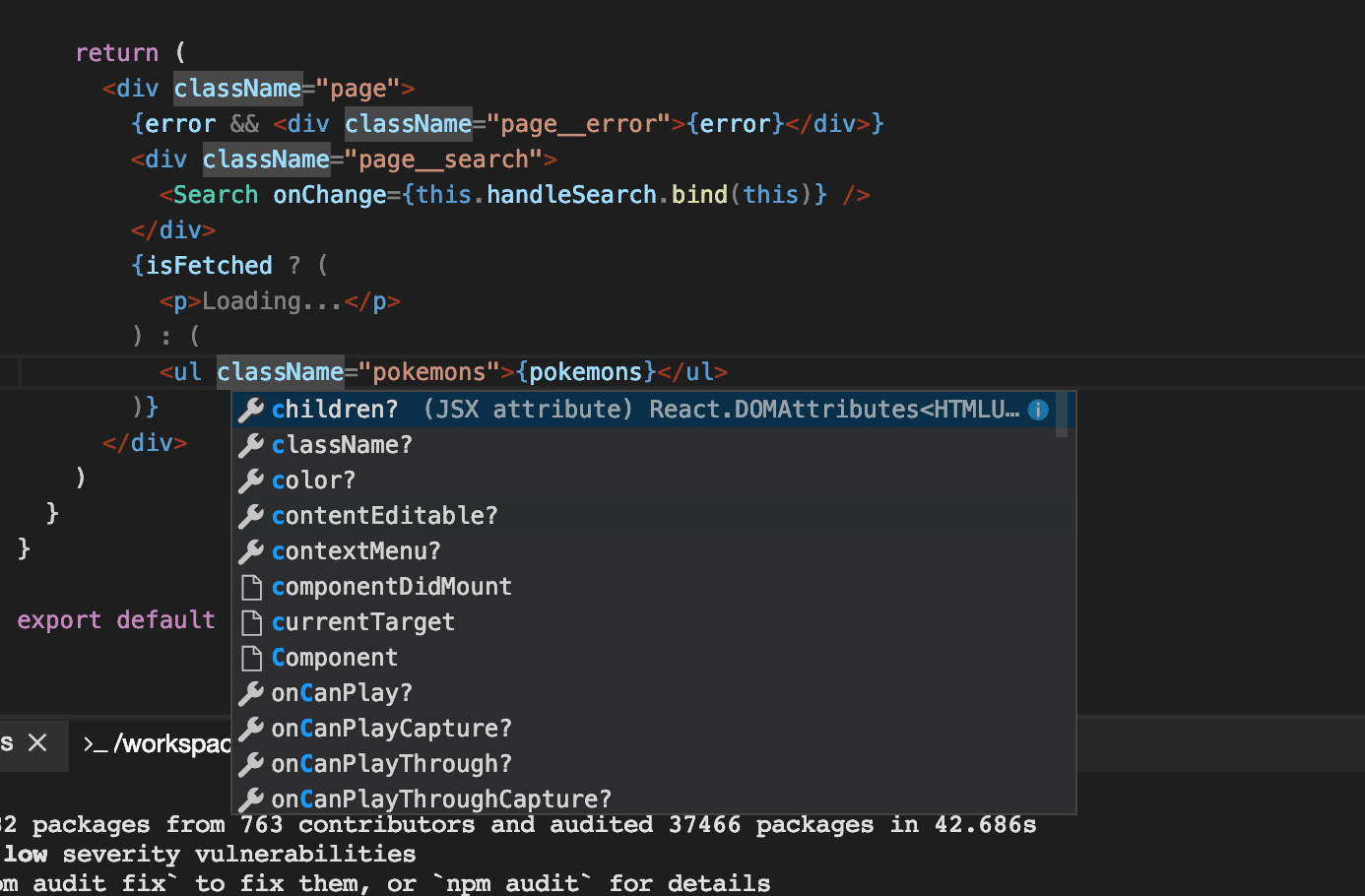Image resolution: width=1365 pixels, height=896 pixels.
Task: Select the onCanPlayThrough suggestion
Action: (390, 763)
